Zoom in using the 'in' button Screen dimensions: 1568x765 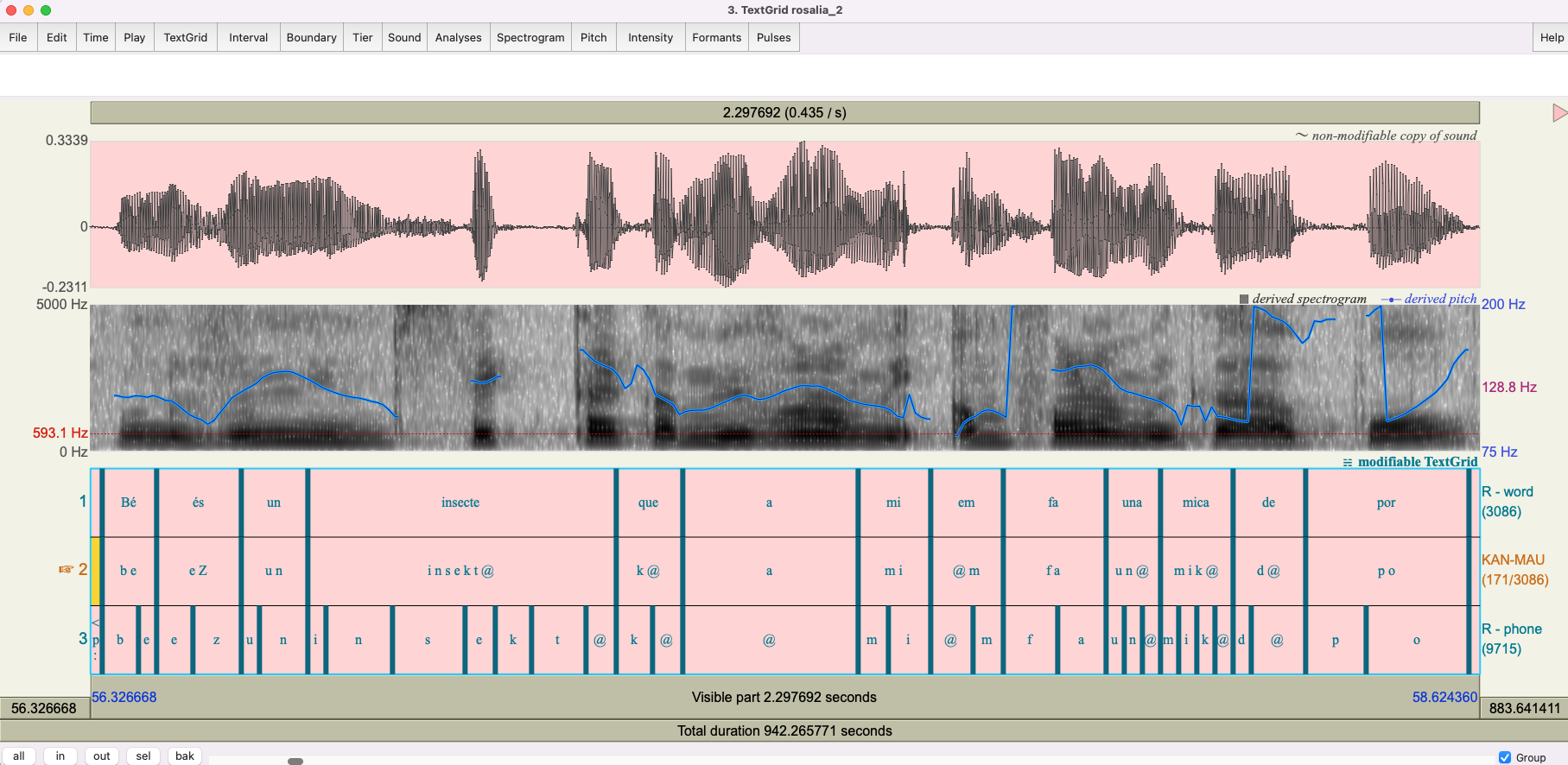[60, 756]
